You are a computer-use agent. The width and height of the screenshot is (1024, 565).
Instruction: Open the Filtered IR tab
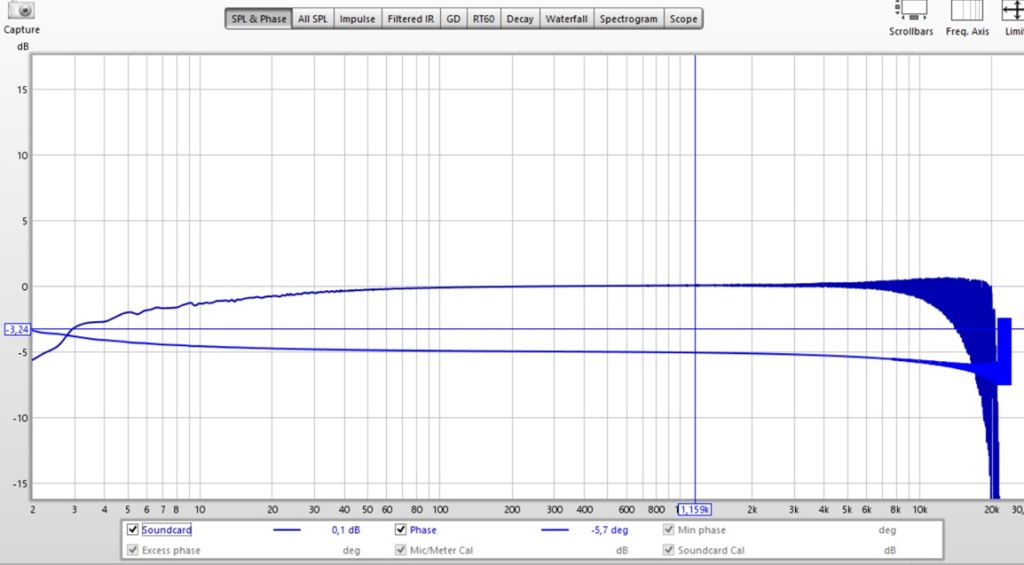pos(411,19)
